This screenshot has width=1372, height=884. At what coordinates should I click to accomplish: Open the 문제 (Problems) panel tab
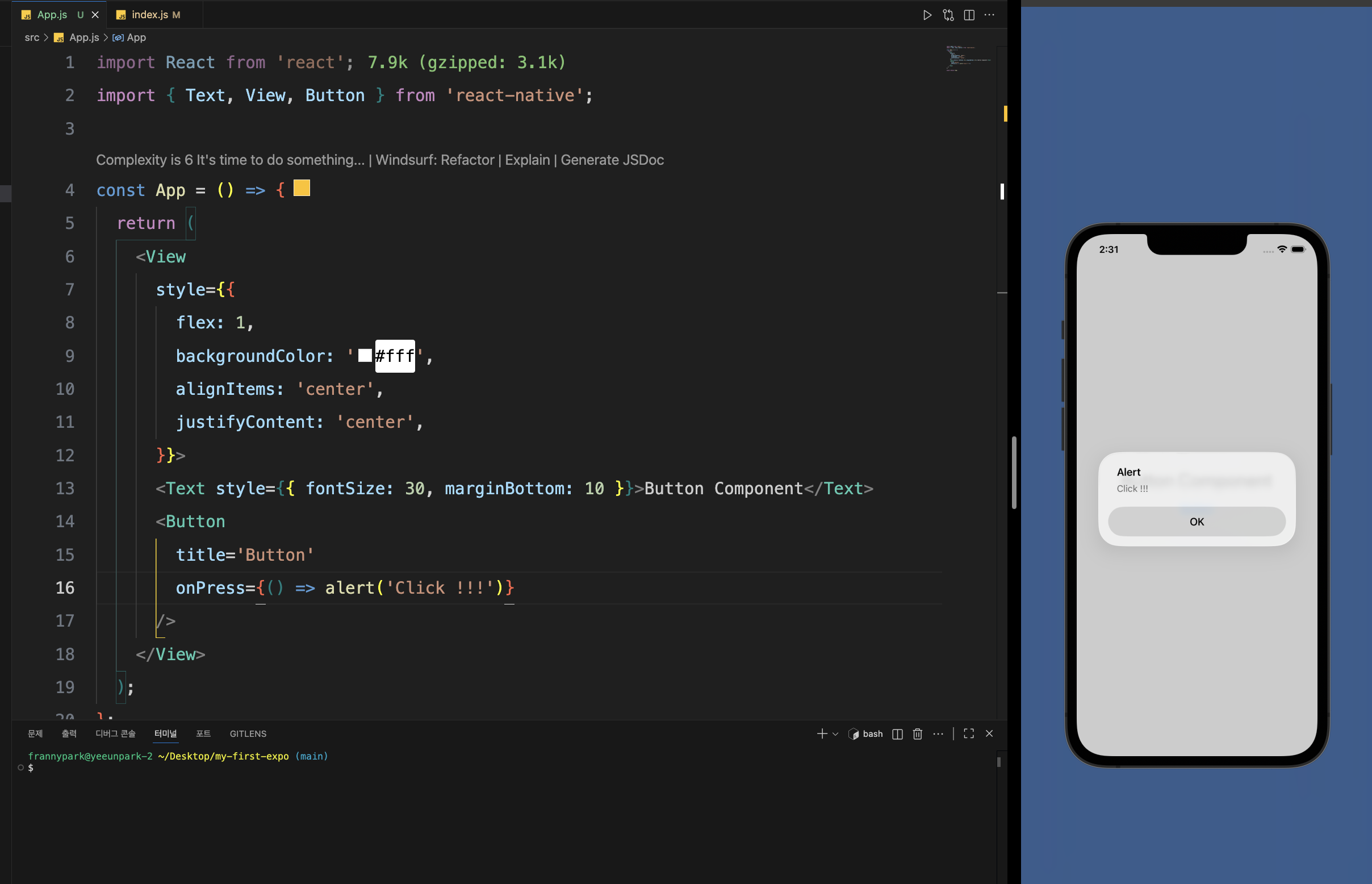[36, 733]
